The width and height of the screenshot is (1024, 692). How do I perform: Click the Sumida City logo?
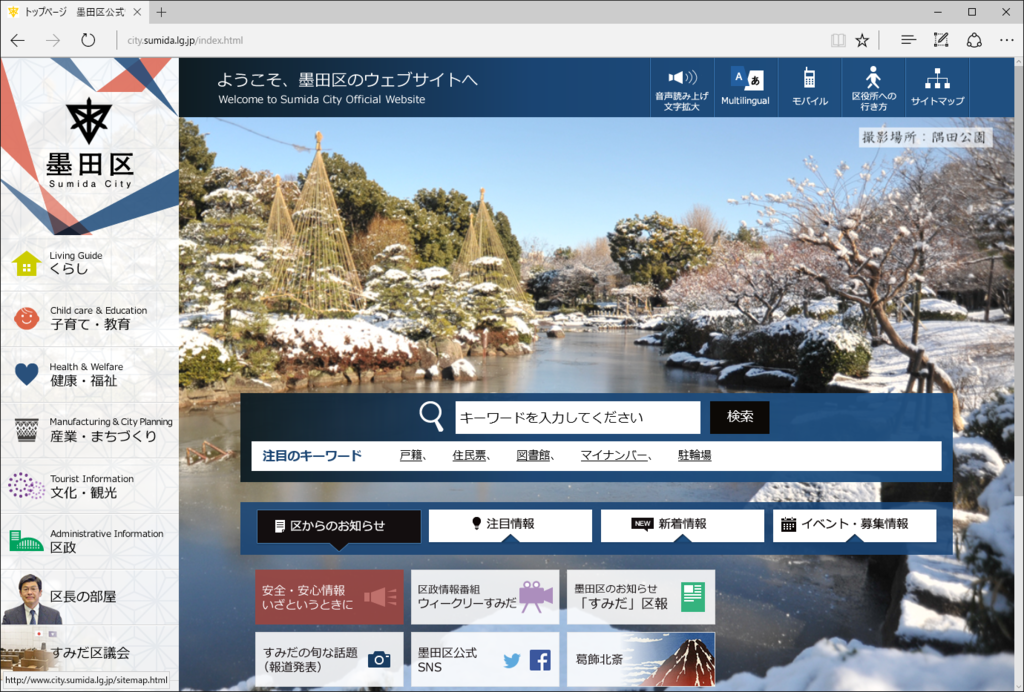tap(89, 144)
